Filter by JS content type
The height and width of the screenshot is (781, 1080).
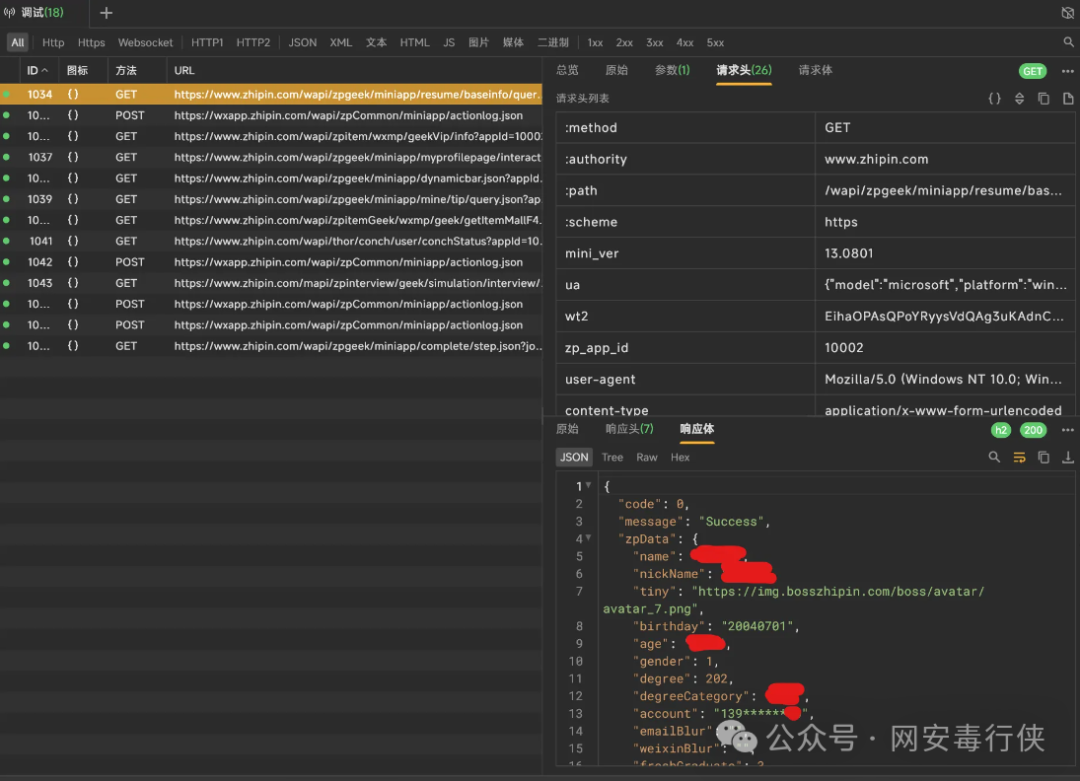pos(449,43)
